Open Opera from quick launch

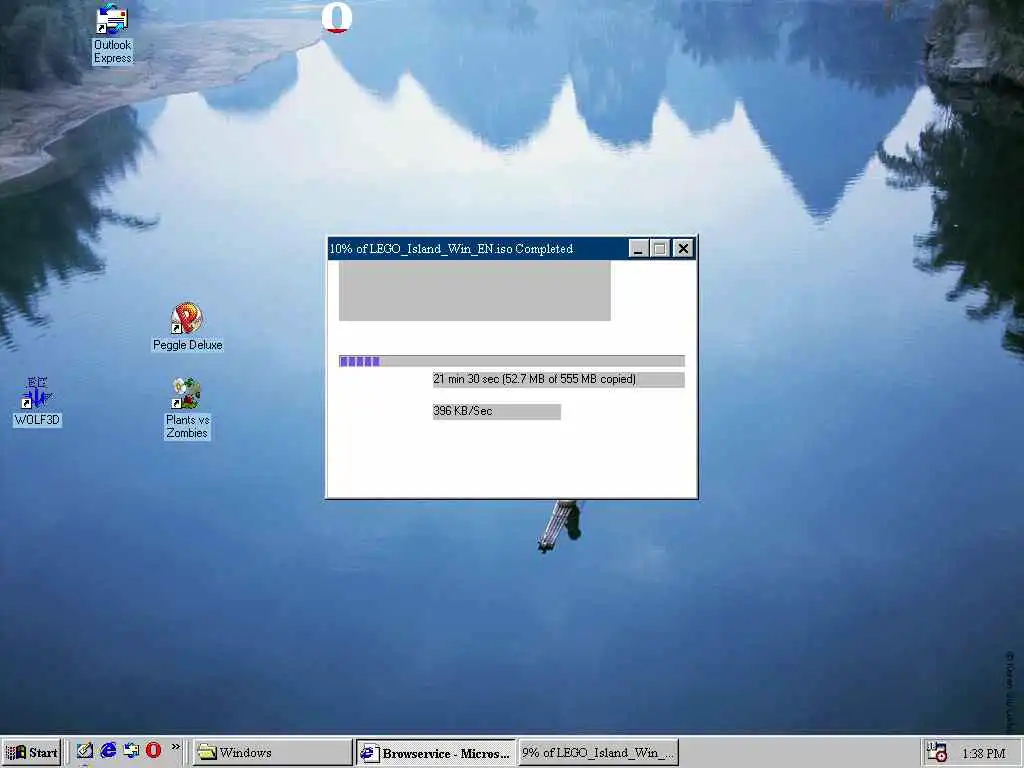click(x=153, y=750)
